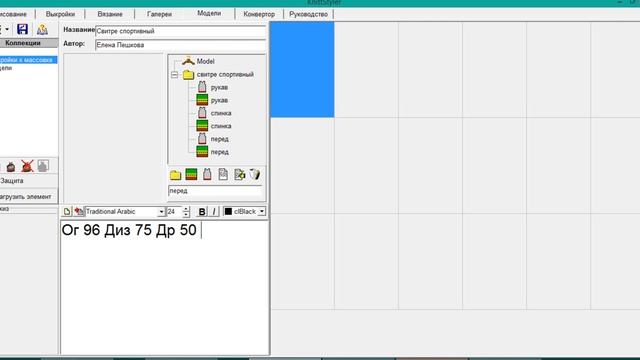This screenshot has height=360, width=640.
Task: Select the свитре спортивный folder in the tree
Action: pyautogui.click(x=218, y=75)
